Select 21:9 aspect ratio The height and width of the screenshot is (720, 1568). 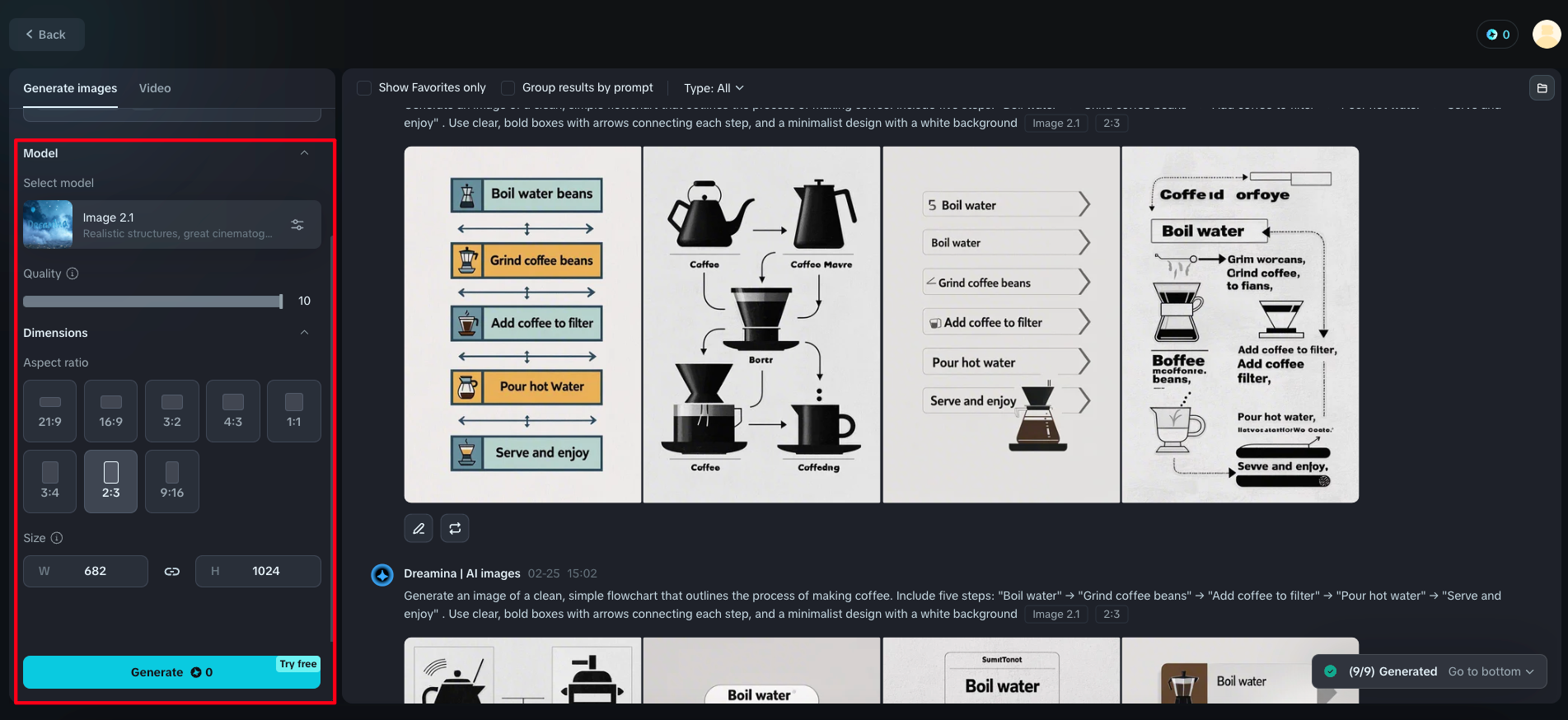(50, 411)
